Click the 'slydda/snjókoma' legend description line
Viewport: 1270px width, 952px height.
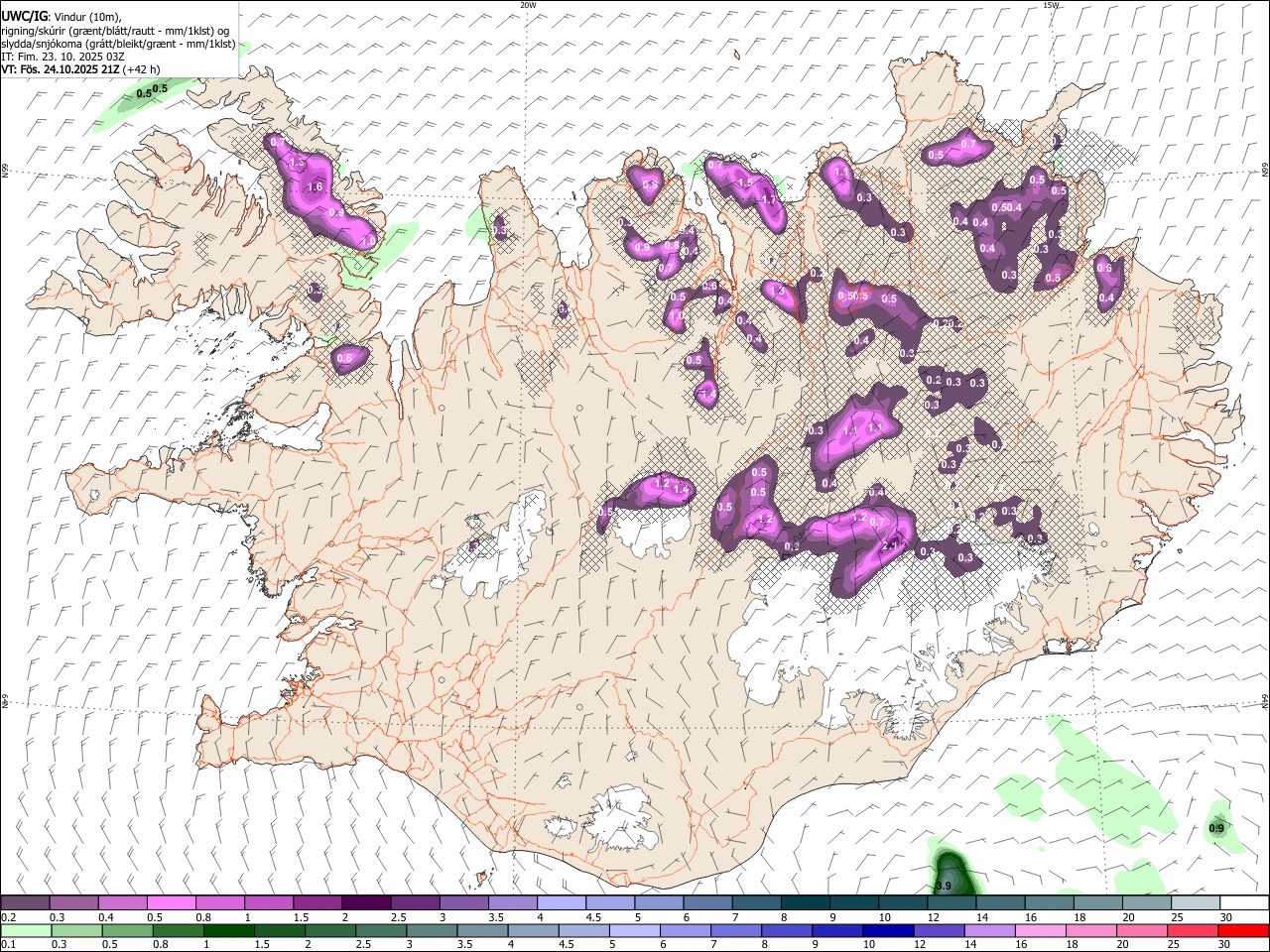point(118,44)
